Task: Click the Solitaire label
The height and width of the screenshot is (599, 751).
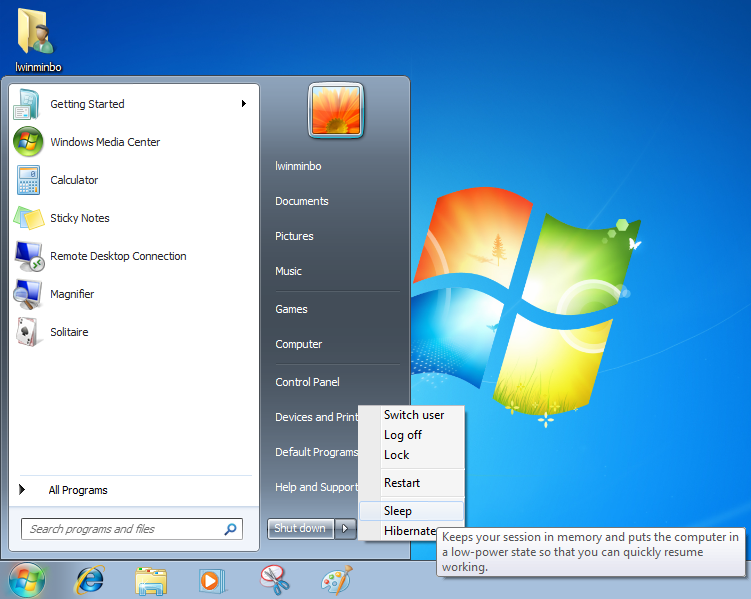Action: (69, 332)
